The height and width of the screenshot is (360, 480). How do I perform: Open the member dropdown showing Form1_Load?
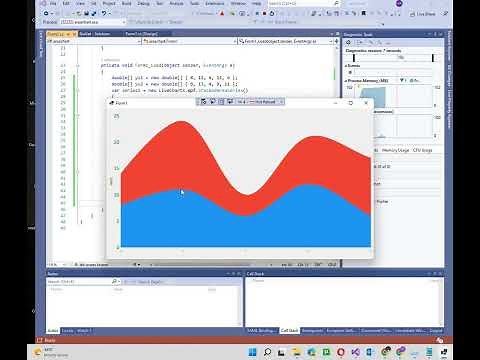[285, 41]
